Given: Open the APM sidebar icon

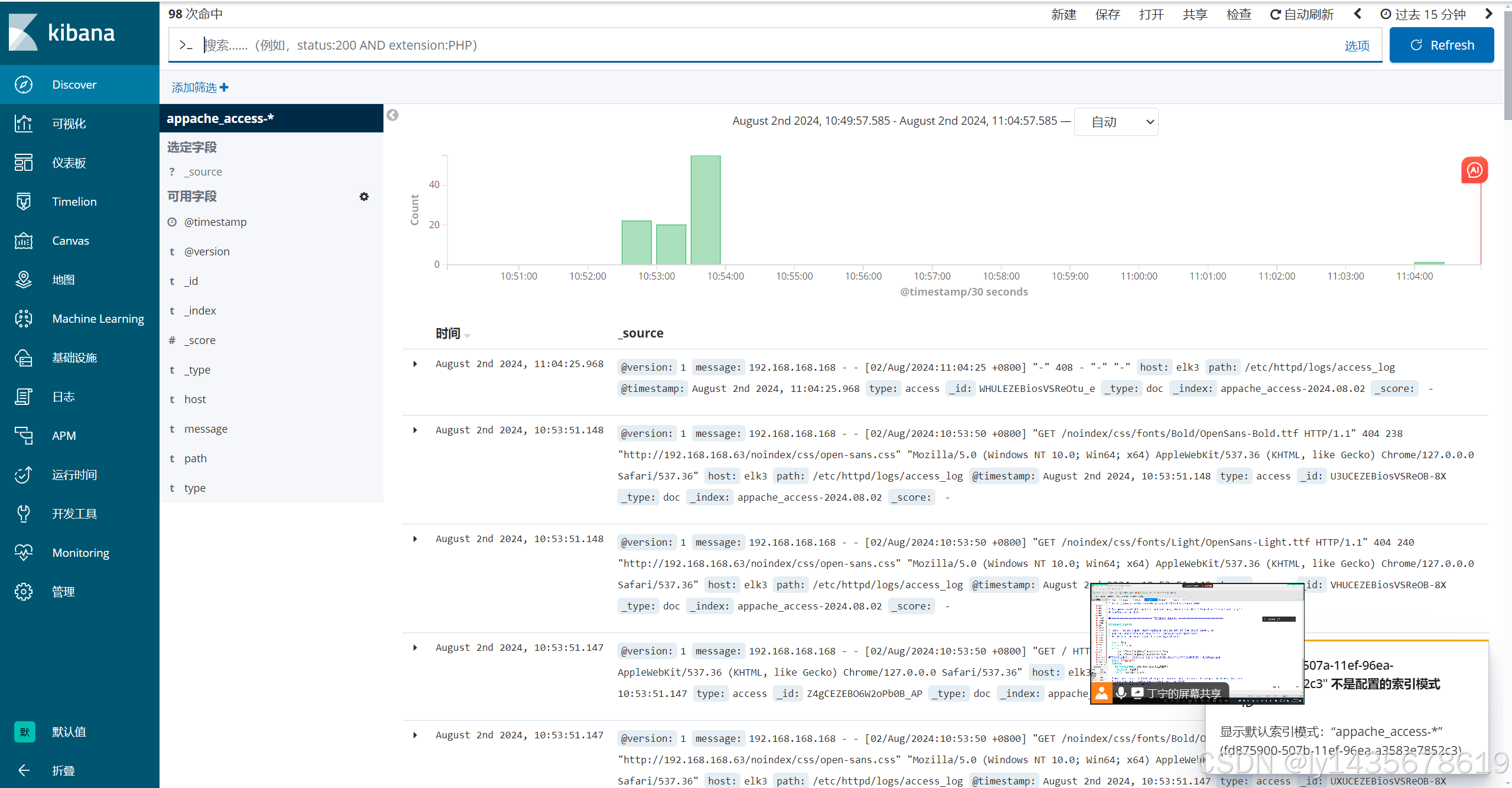Looking at the screenshot, I should (24, 436).
